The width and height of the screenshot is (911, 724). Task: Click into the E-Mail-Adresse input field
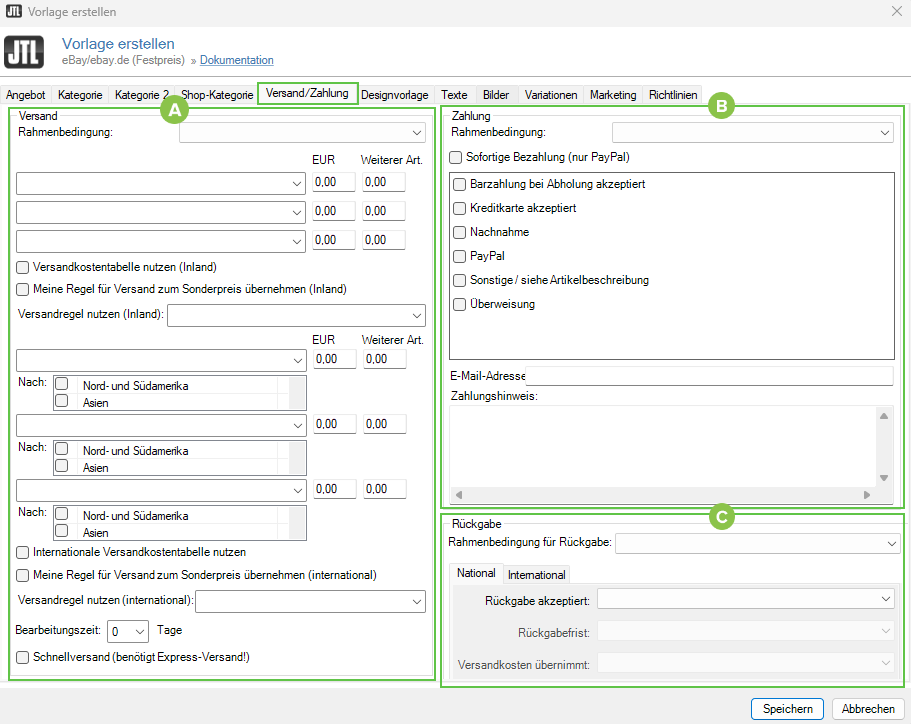pos(708,376)
